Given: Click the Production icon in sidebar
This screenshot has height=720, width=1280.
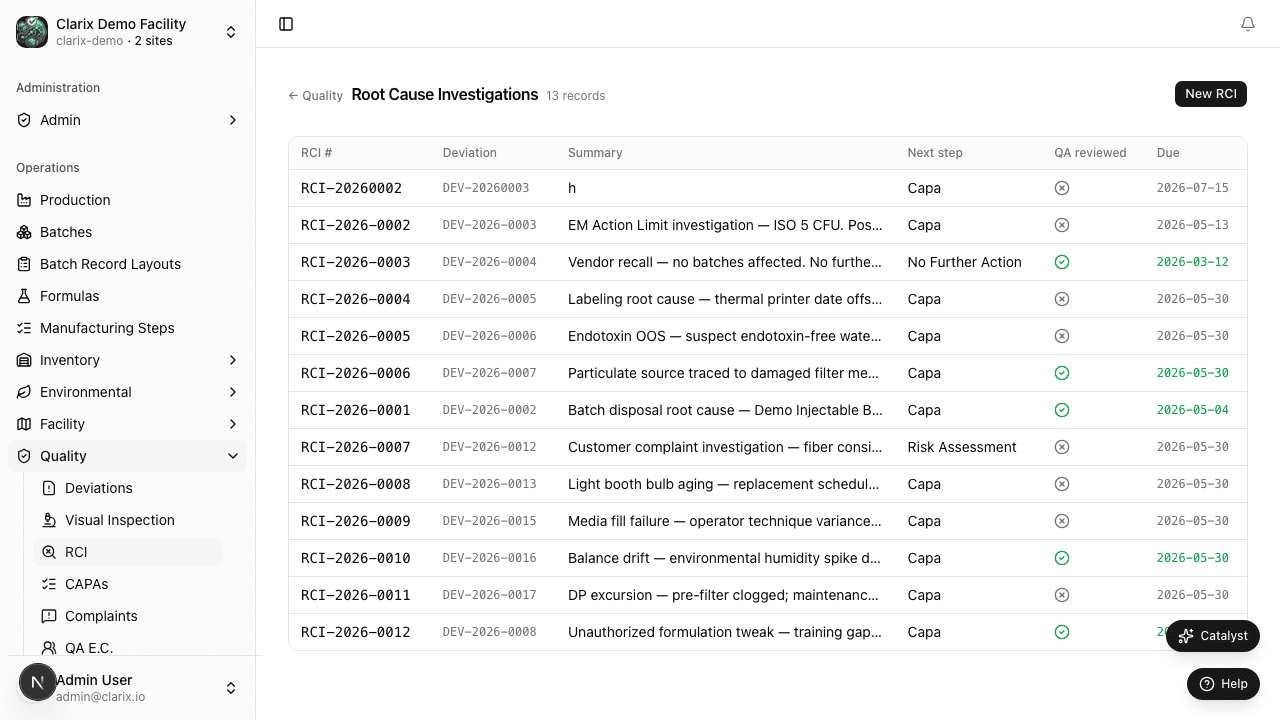Looking at the screenshot, I should tap(24, 200).
